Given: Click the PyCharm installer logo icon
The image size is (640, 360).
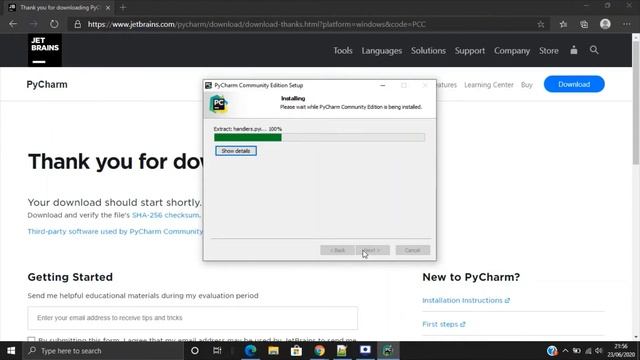Looking at the screenshot, I should click(x=218, y=103).
